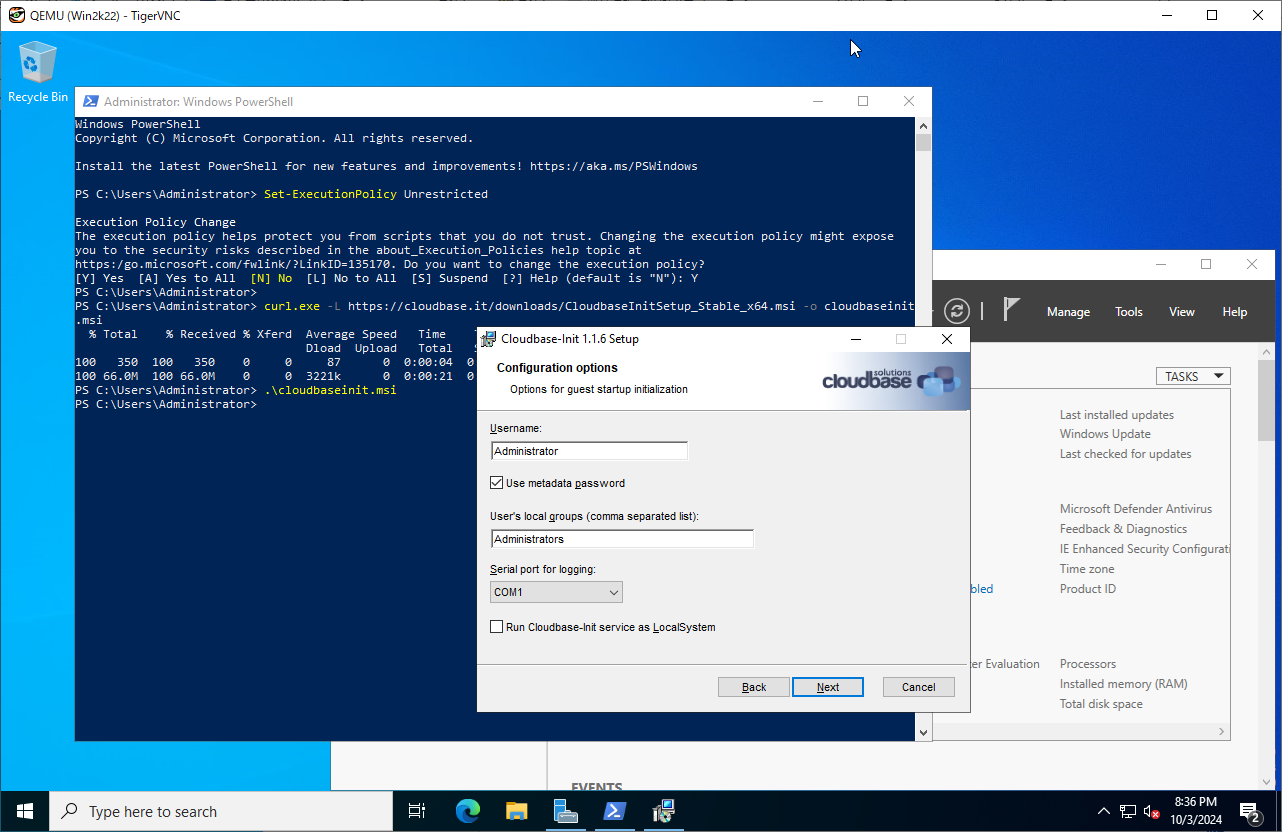The image size is (1282, 832).
Task: Open the Task View taskbar icon
Action: (418, 811)
